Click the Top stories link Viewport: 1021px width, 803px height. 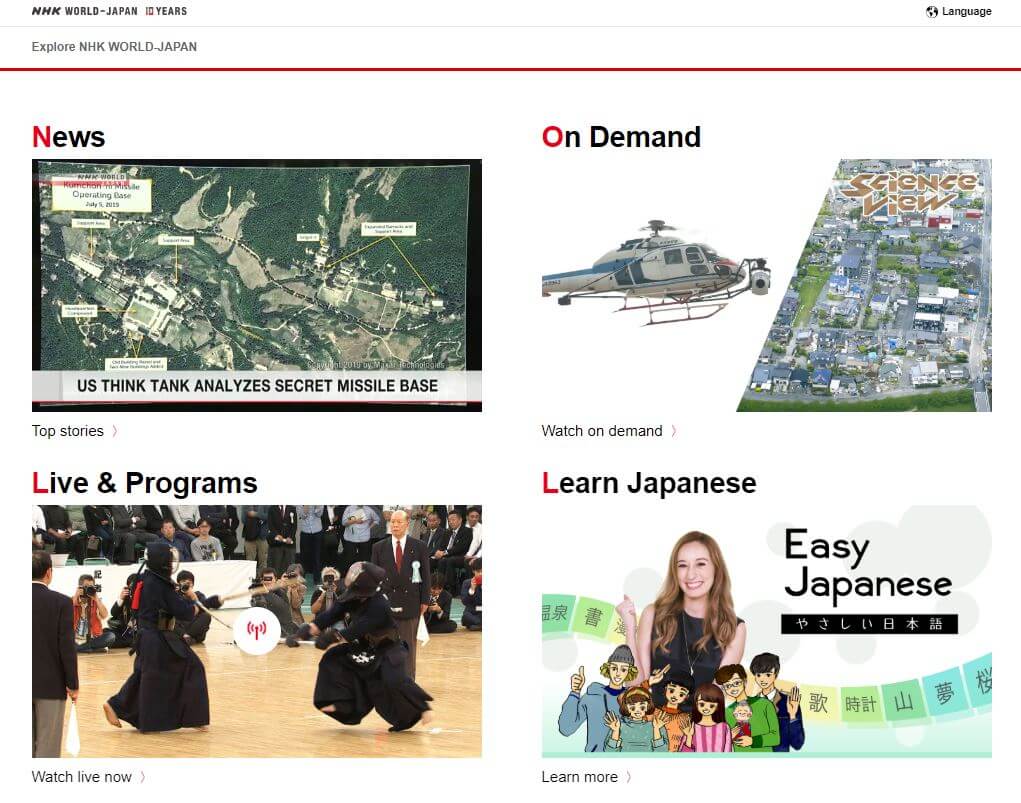[x=68, y=431]
